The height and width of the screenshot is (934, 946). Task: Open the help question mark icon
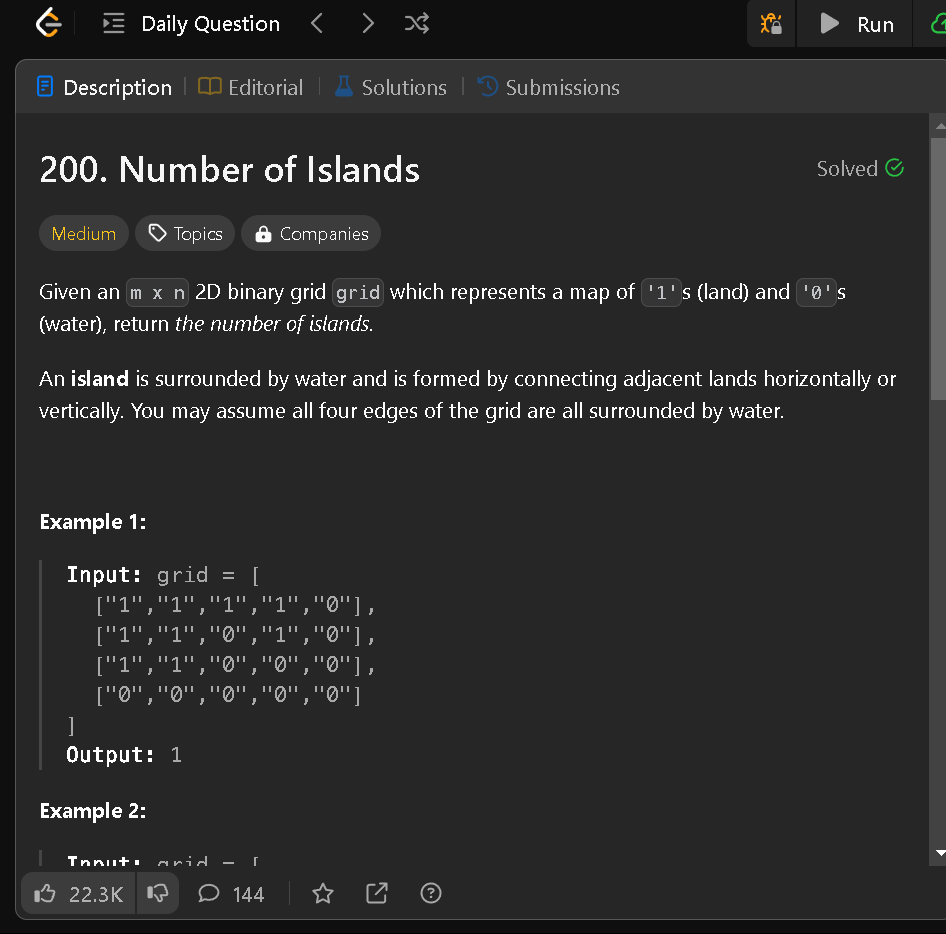430,893
